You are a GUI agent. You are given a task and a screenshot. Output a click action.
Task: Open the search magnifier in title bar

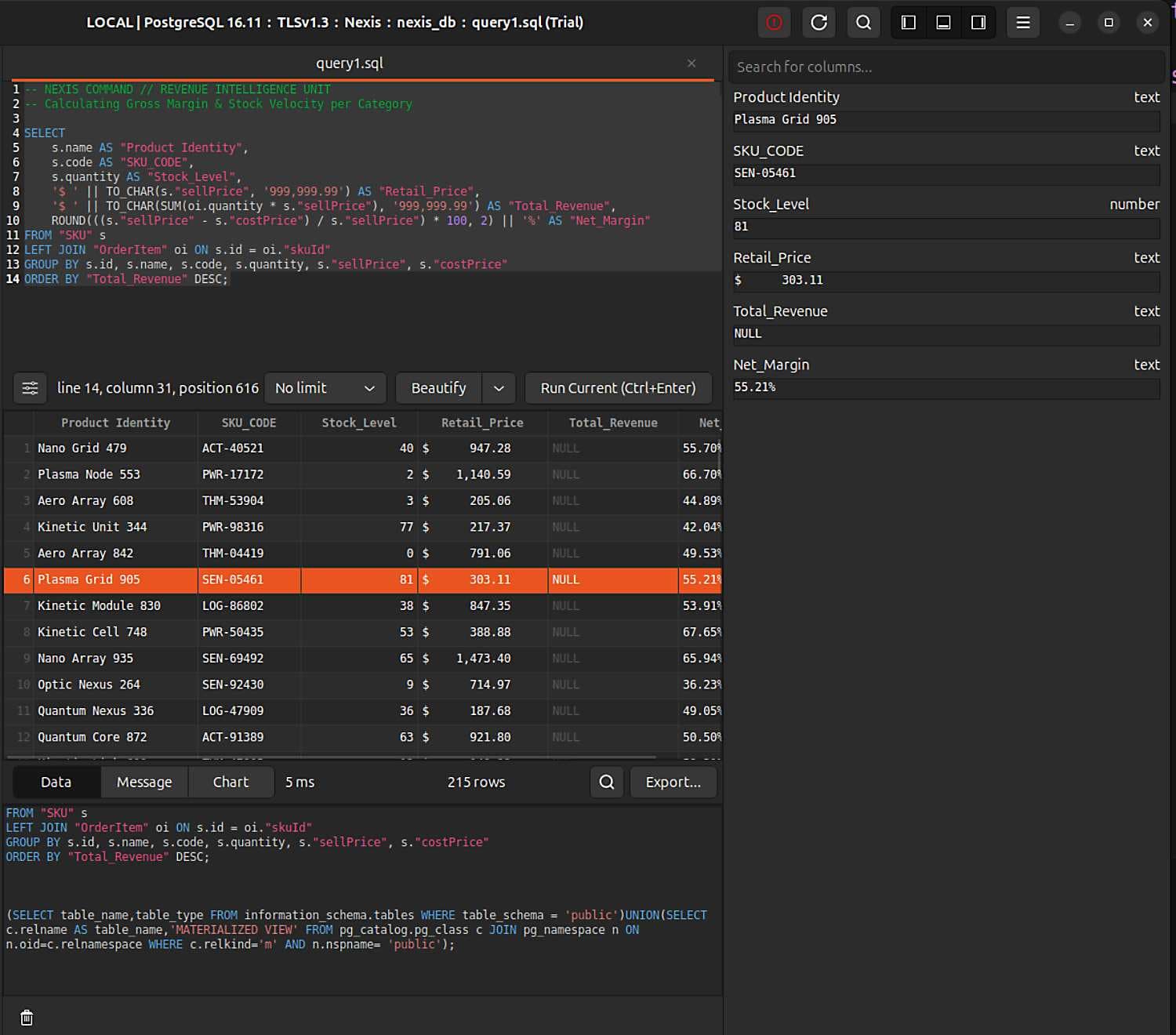click(x=863, y=23)
